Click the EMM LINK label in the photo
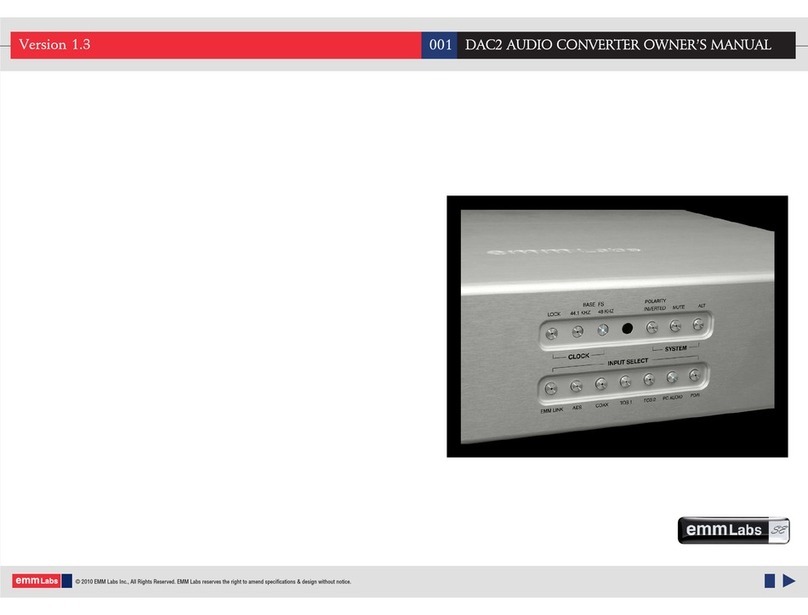The width and height of the screenshot is (808, 615). click(x=551, y=410)
